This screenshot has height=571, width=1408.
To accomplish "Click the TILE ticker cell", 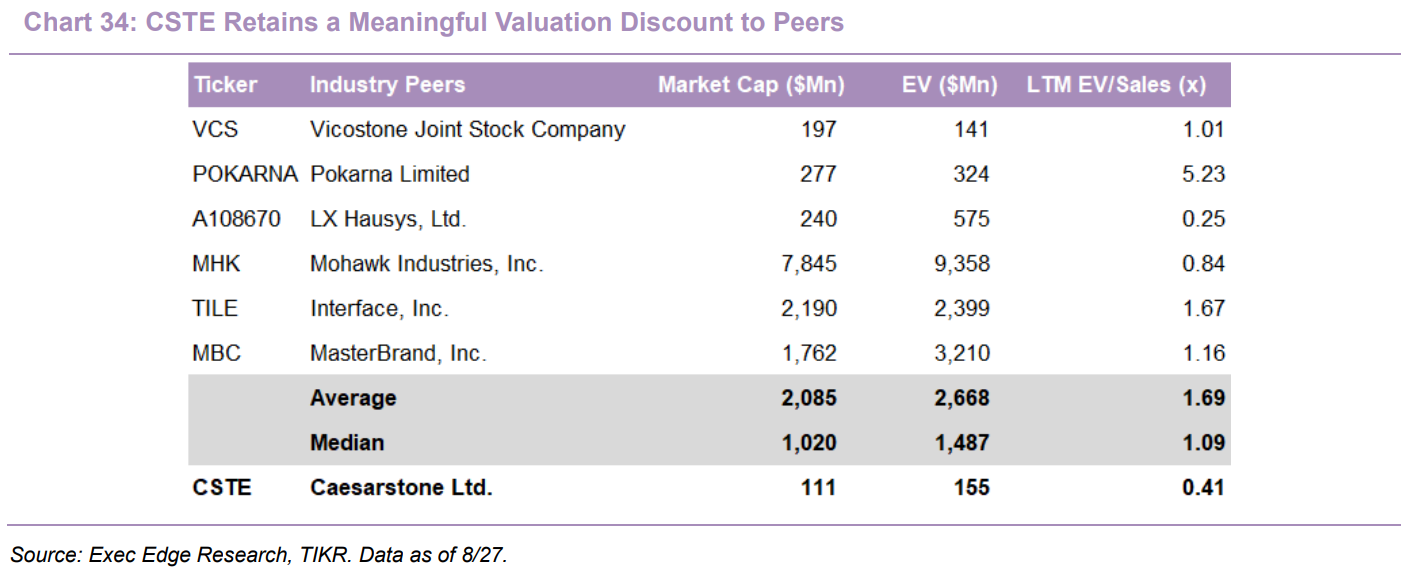I will [x=215, y=308].
